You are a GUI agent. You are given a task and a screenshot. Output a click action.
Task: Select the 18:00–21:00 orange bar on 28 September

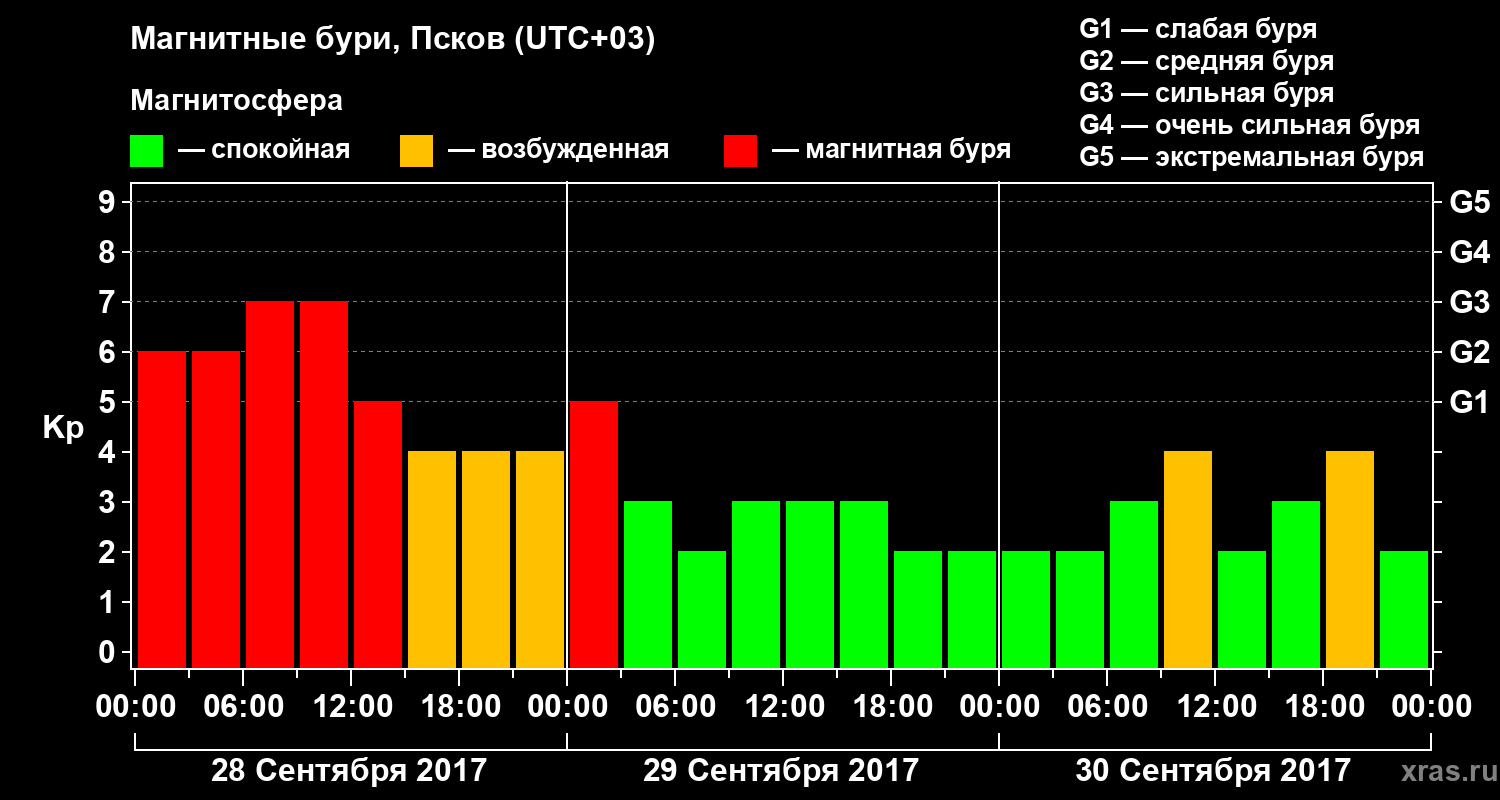486,560
